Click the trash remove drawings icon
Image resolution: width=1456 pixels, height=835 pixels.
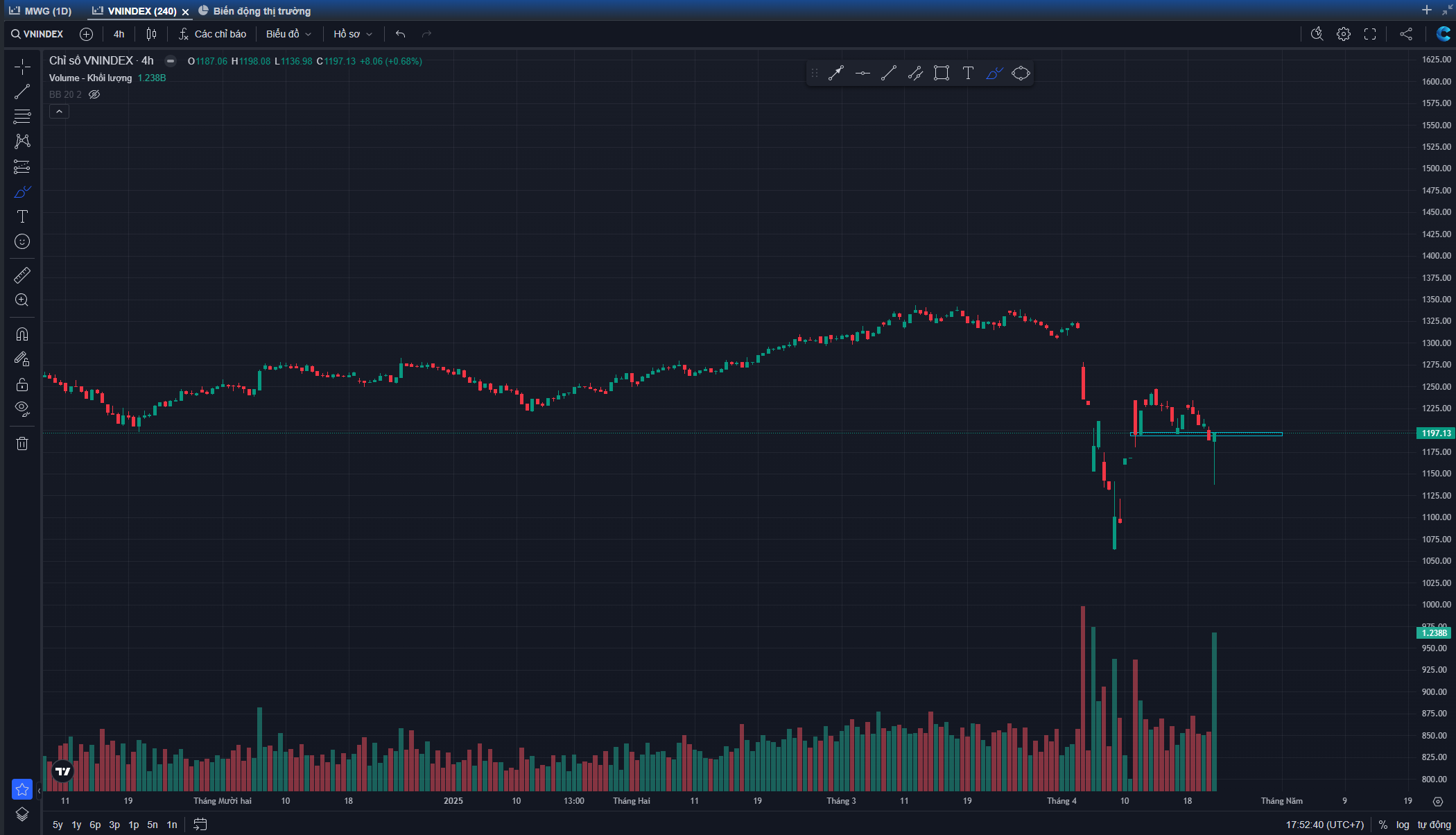pos(22,443)
